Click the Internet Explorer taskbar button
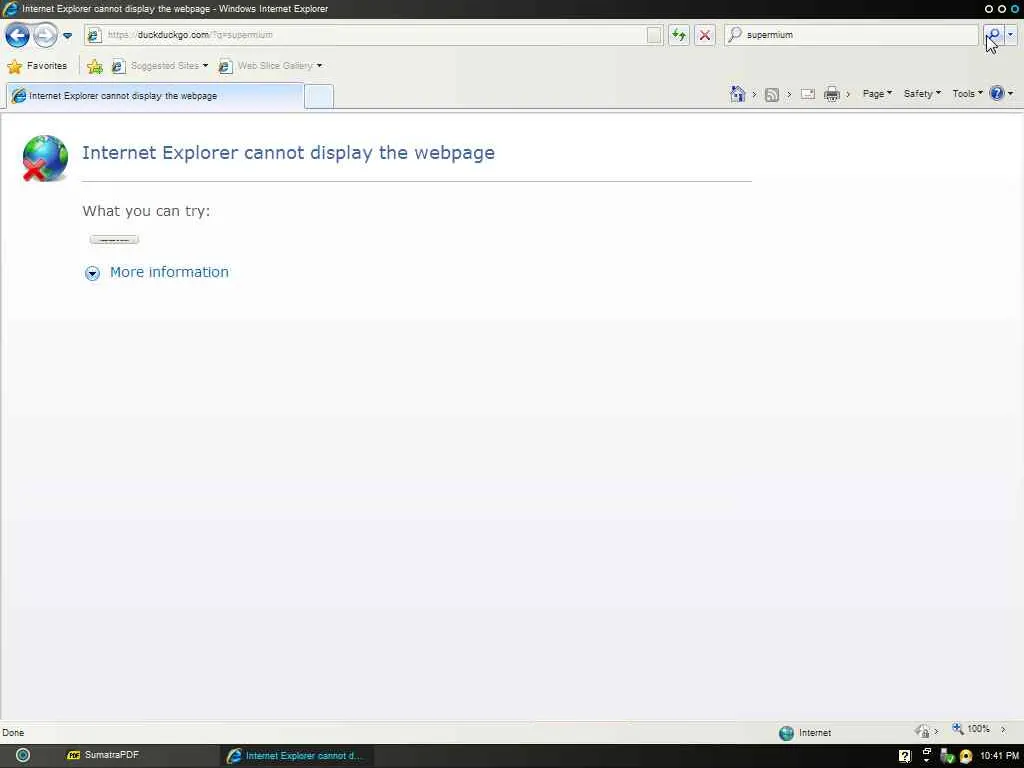 point(296,756)
